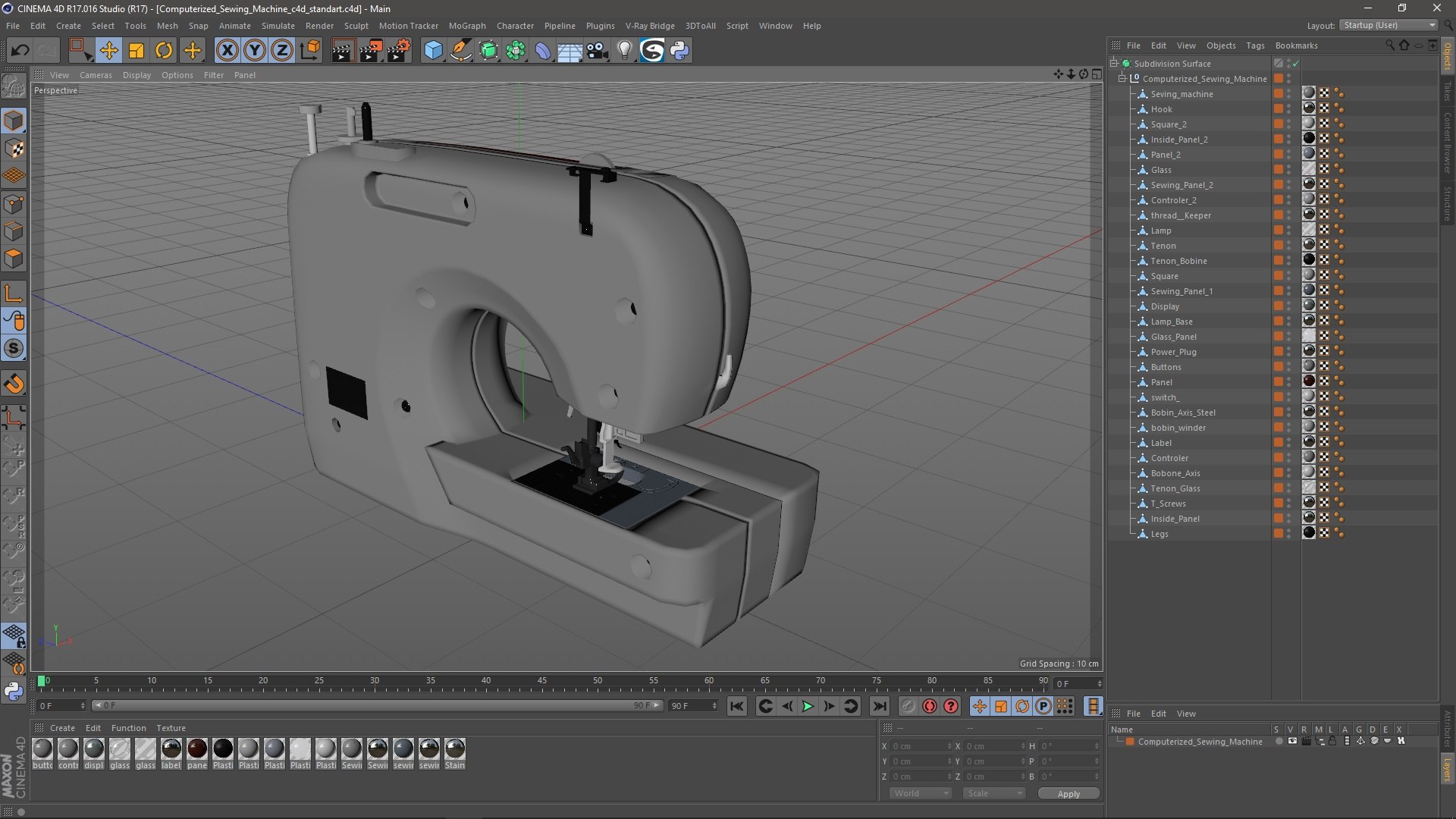The width and height of the screenshot is (1456, 819).
Task: Select the black Plasti material swatch
Action: click(223, 754)
